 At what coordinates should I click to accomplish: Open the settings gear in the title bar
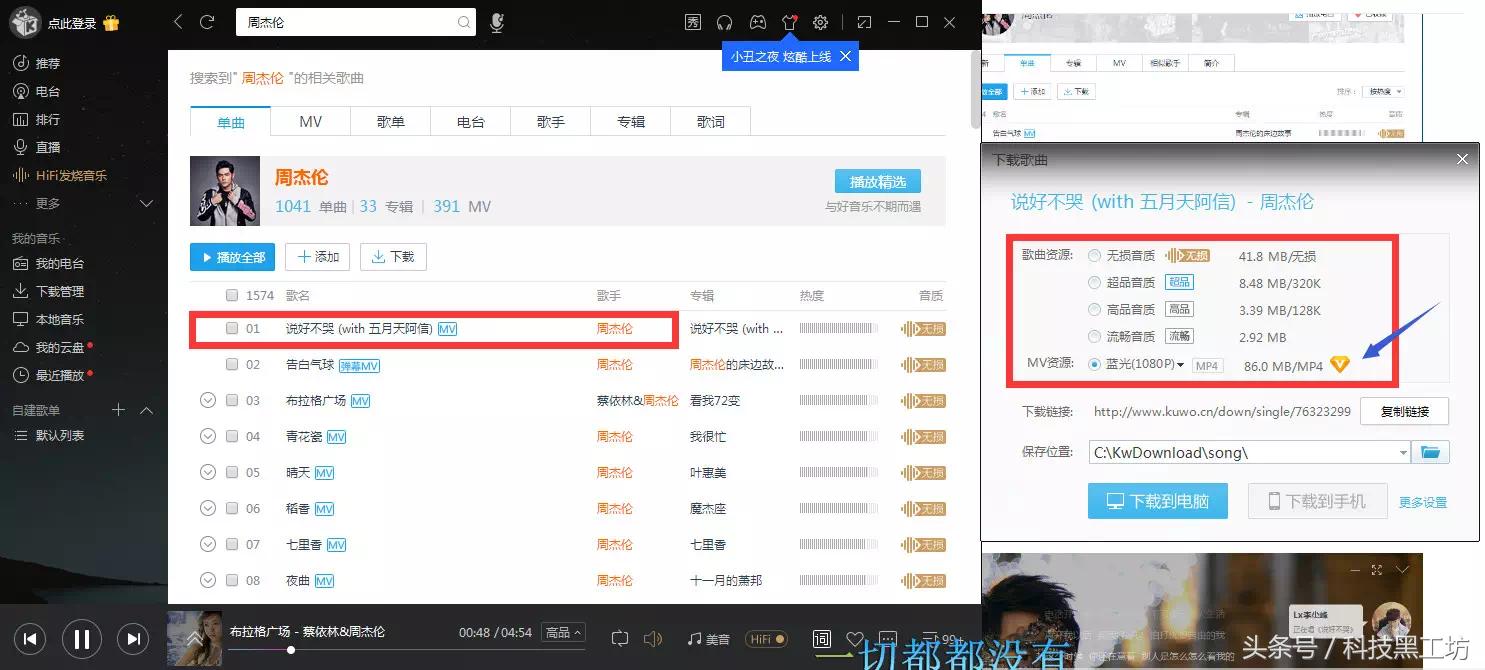[822, 22]
